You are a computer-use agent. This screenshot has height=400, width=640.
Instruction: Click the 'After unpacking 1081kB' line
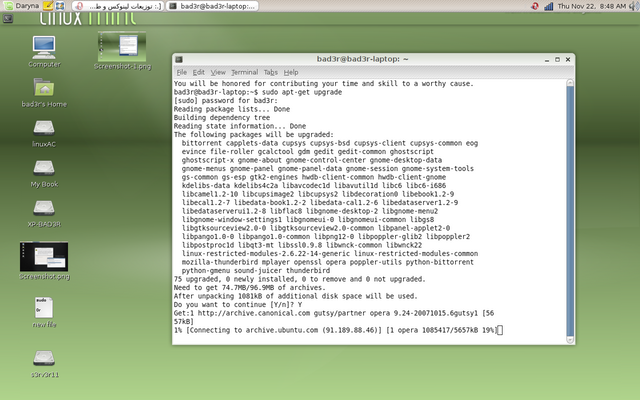296,296
